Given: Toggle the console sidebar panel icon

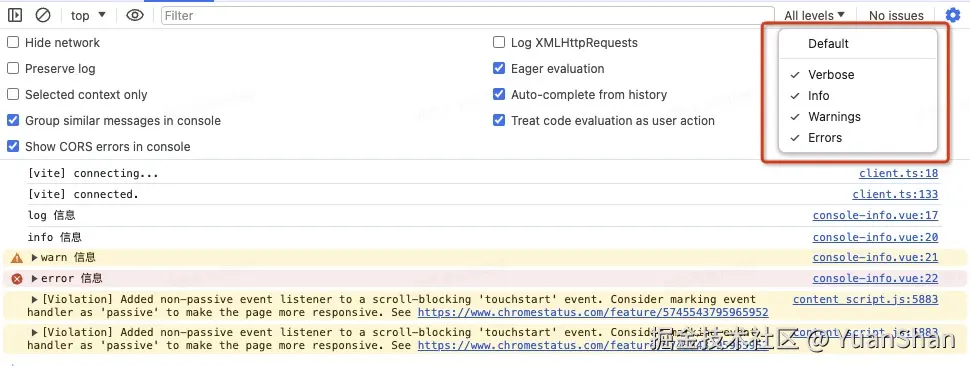Looking at the screenshot, I should pos(15,15).
